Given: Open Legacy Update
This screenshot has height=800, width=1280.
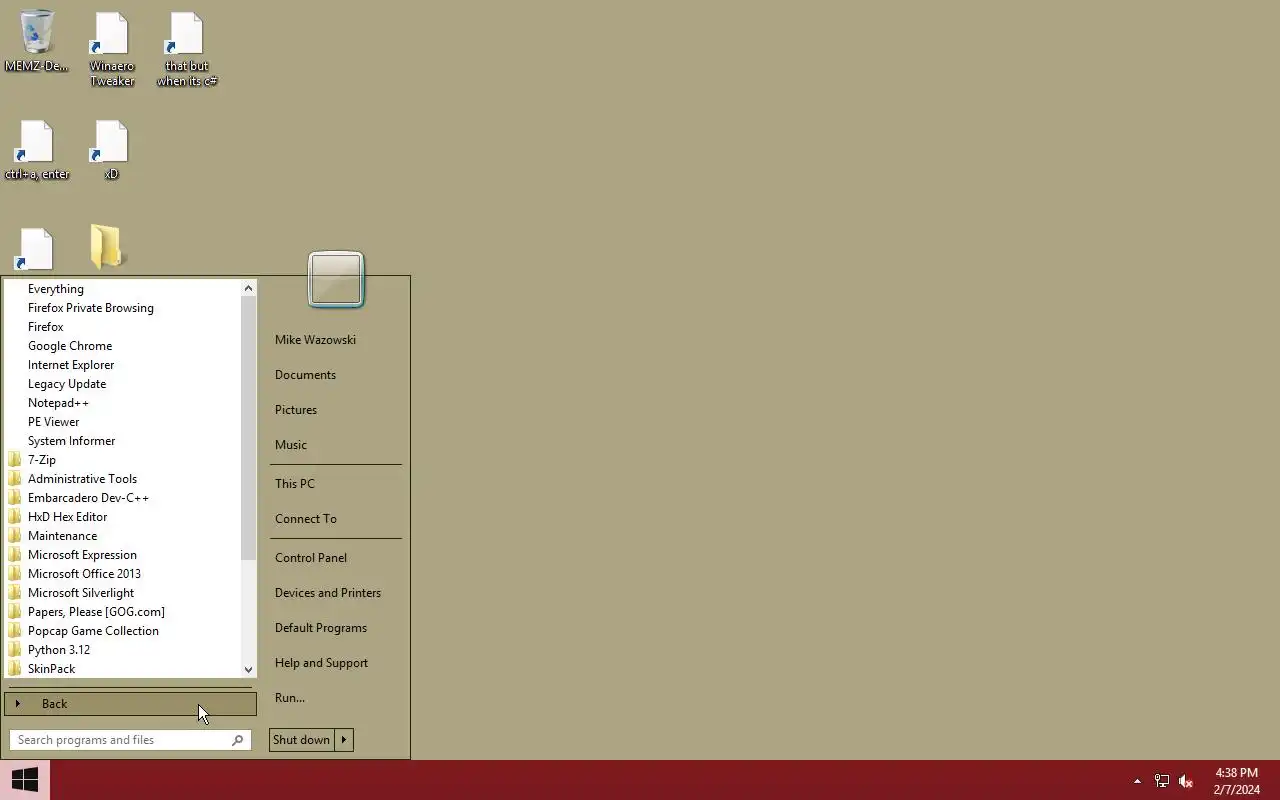Looking at the screenshot, I should click(123, 384).
